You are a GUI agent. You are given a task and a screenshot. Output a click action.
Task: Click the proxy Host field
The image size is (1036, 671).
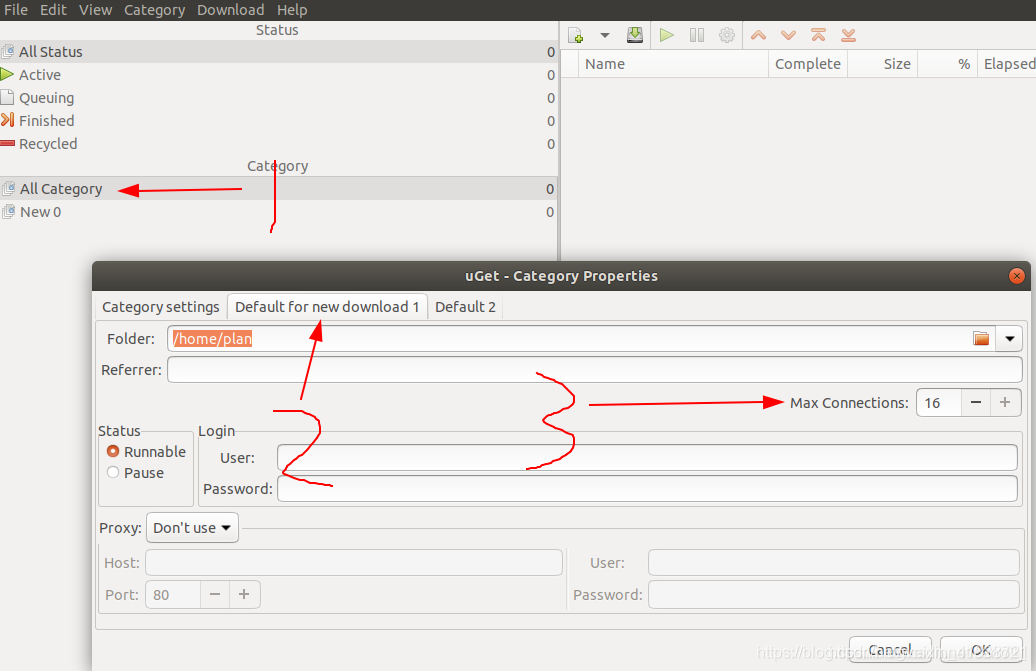pyautogui.click(x=354, y=563)
